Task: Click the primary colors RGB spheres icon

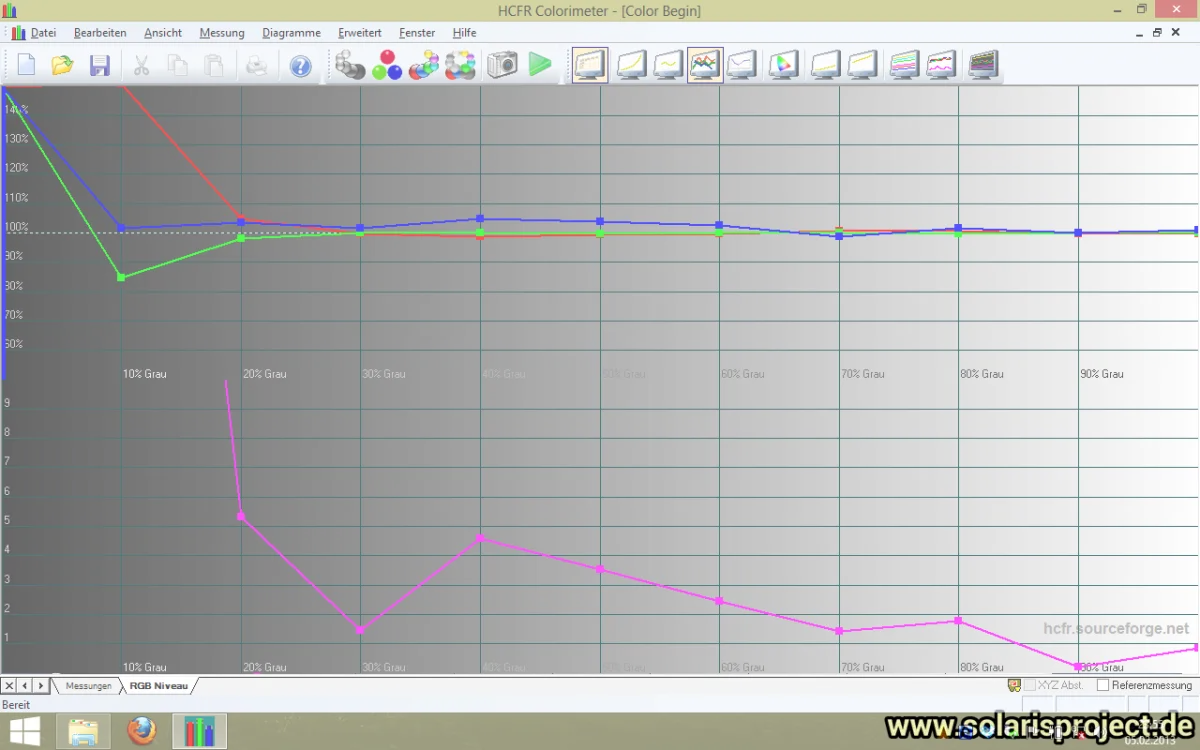Action: (x=387, y=65)
